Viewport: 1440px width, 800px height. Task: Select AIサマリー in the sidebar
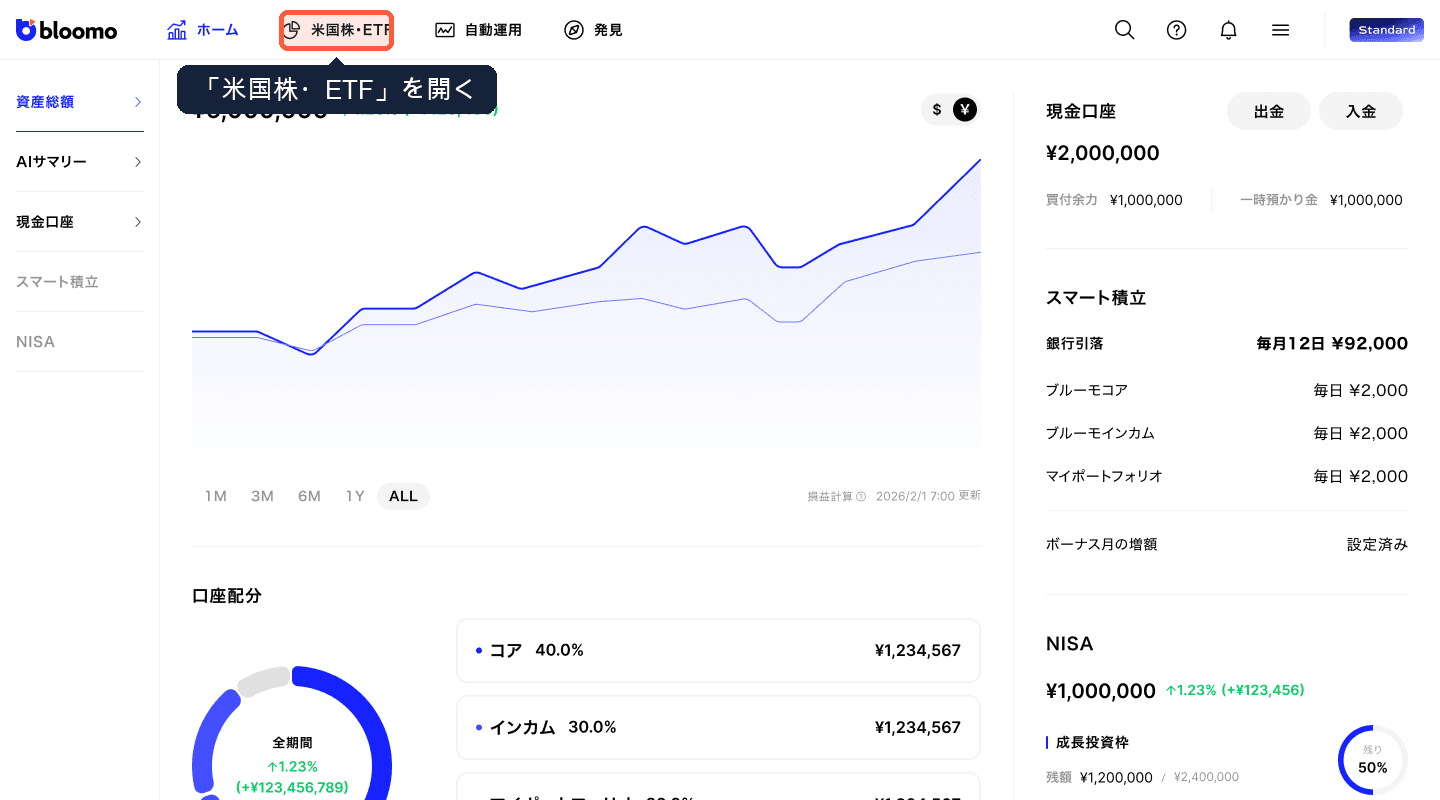tap(80, 162)
